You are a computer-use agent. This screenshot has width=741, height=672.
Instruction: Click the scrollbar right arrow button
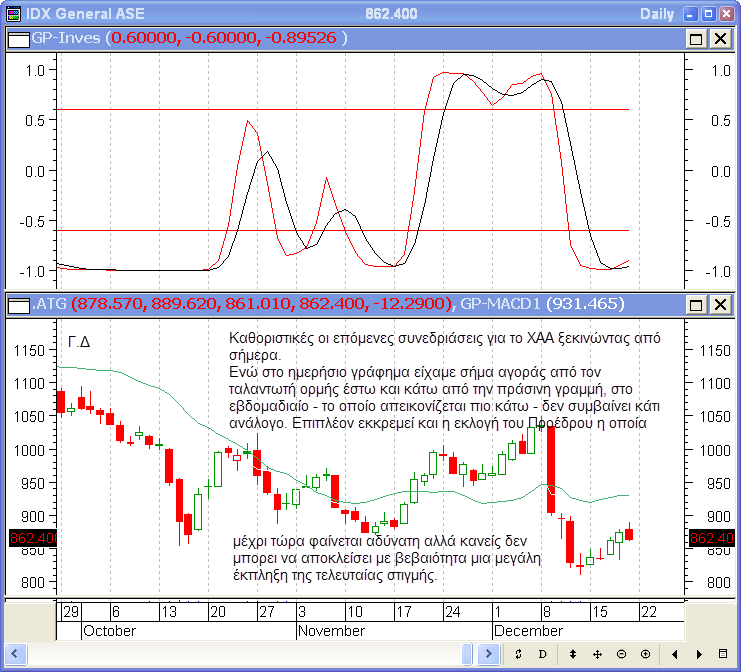click(486, 654)
